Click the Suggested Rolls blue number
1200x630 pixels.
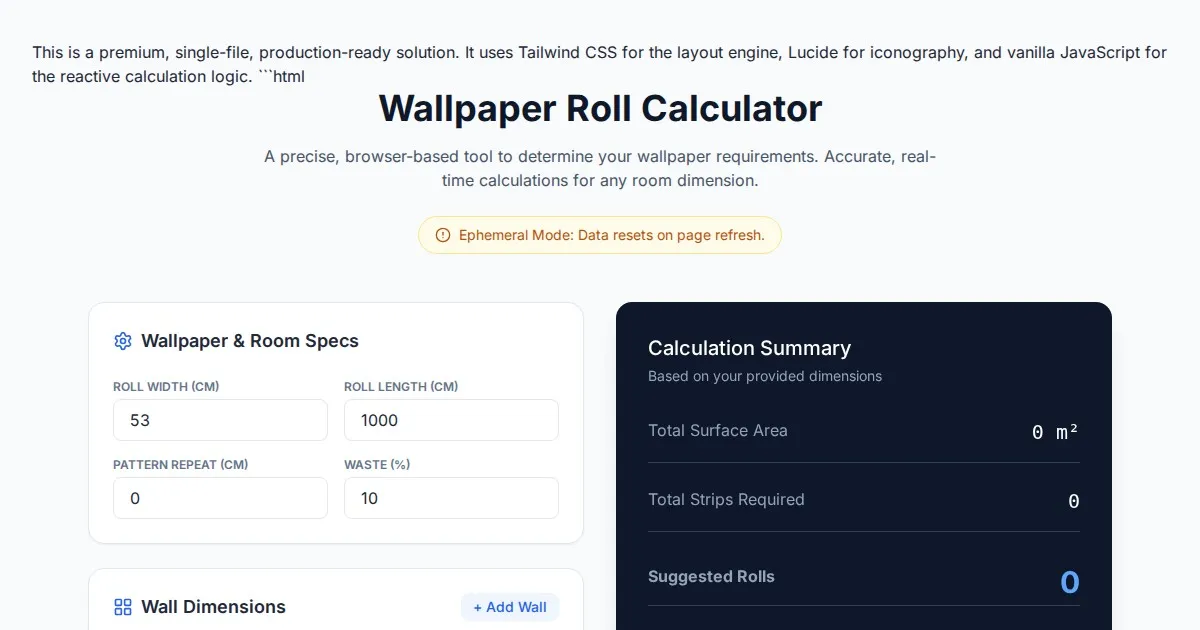[1069, 582]
